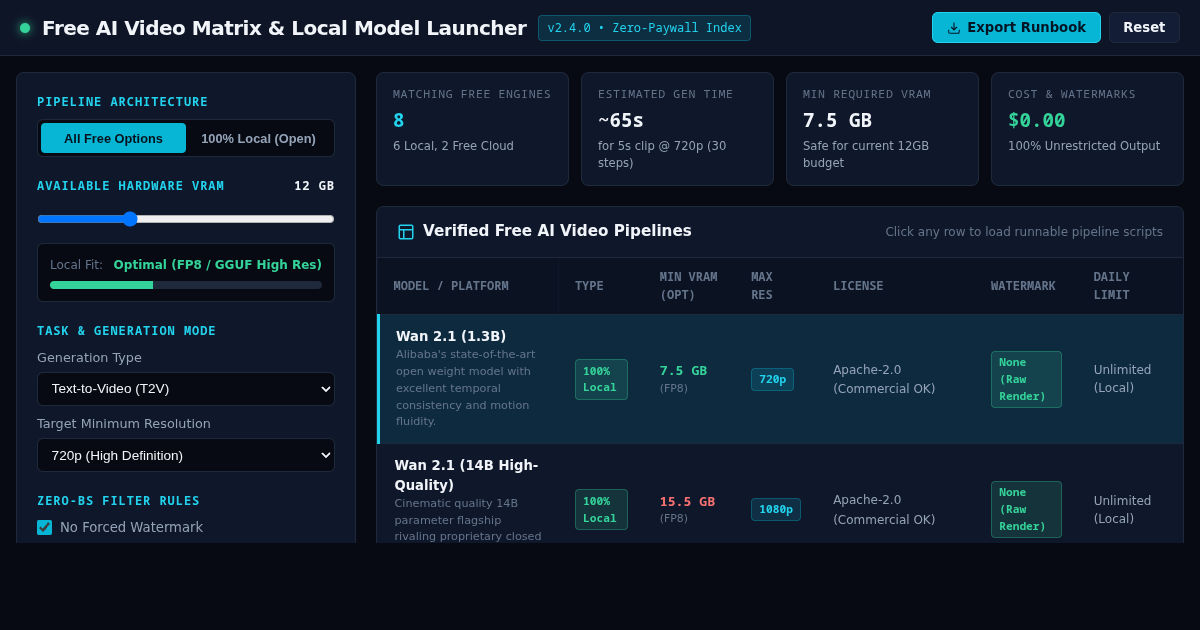The width and height of the screenshot is (1200, 630).
Task: Click Unlimited (Local) in Wan 1.3B row
Action: [1122, 379]
